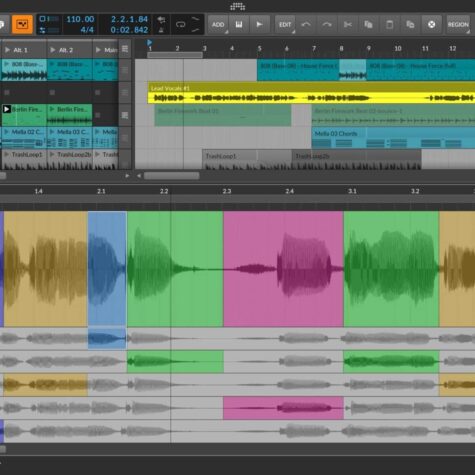The image size is (475, 475).
Task: Click the transport play button in toolbar
Action: pos(259,24)
